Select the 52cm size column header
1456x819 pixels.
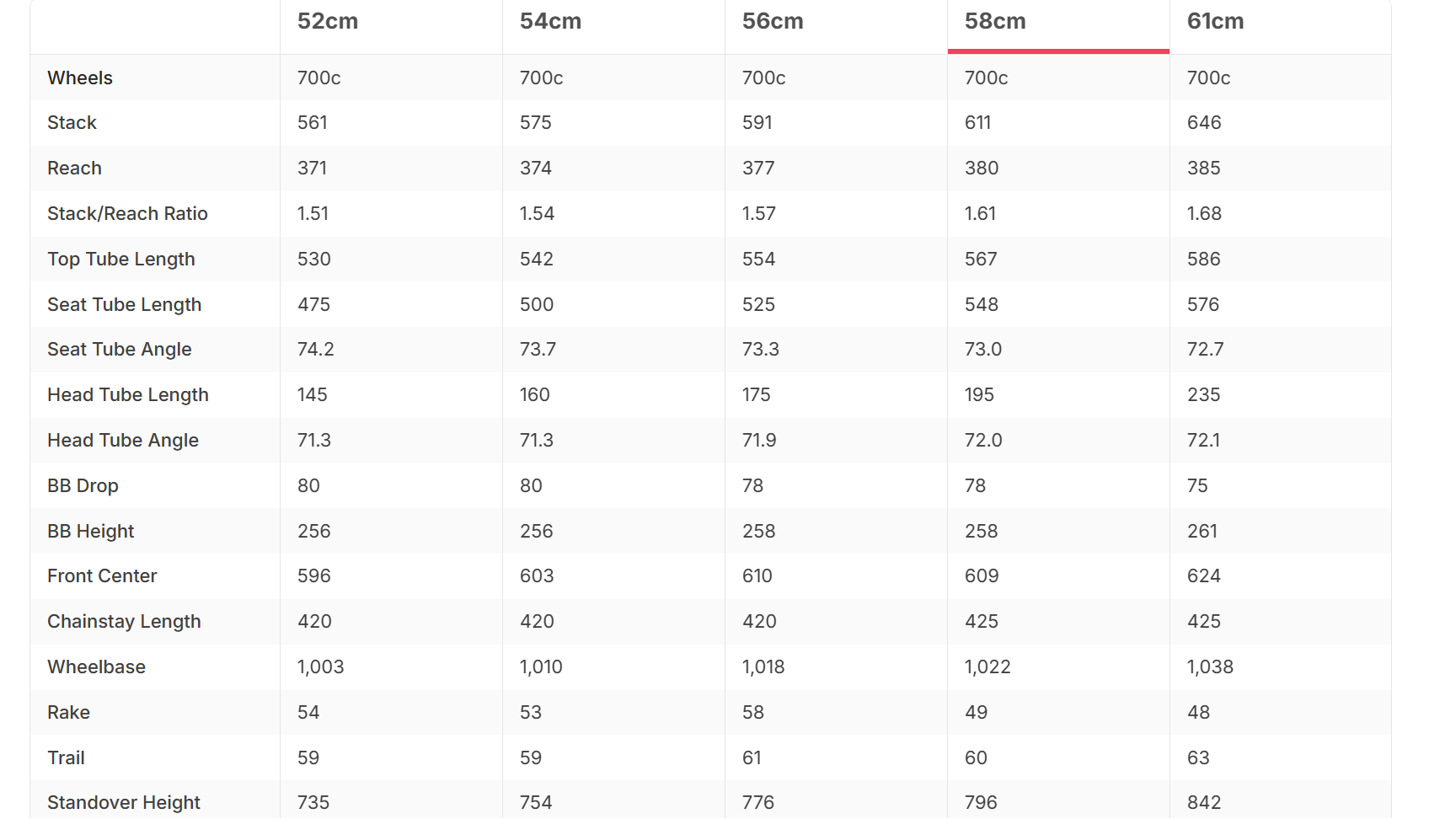(328, 21)
